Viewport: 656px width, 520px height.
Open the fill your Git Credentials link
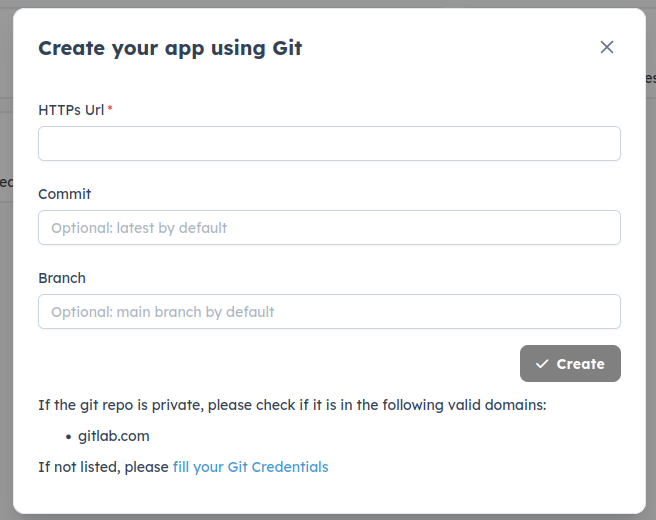250,467
